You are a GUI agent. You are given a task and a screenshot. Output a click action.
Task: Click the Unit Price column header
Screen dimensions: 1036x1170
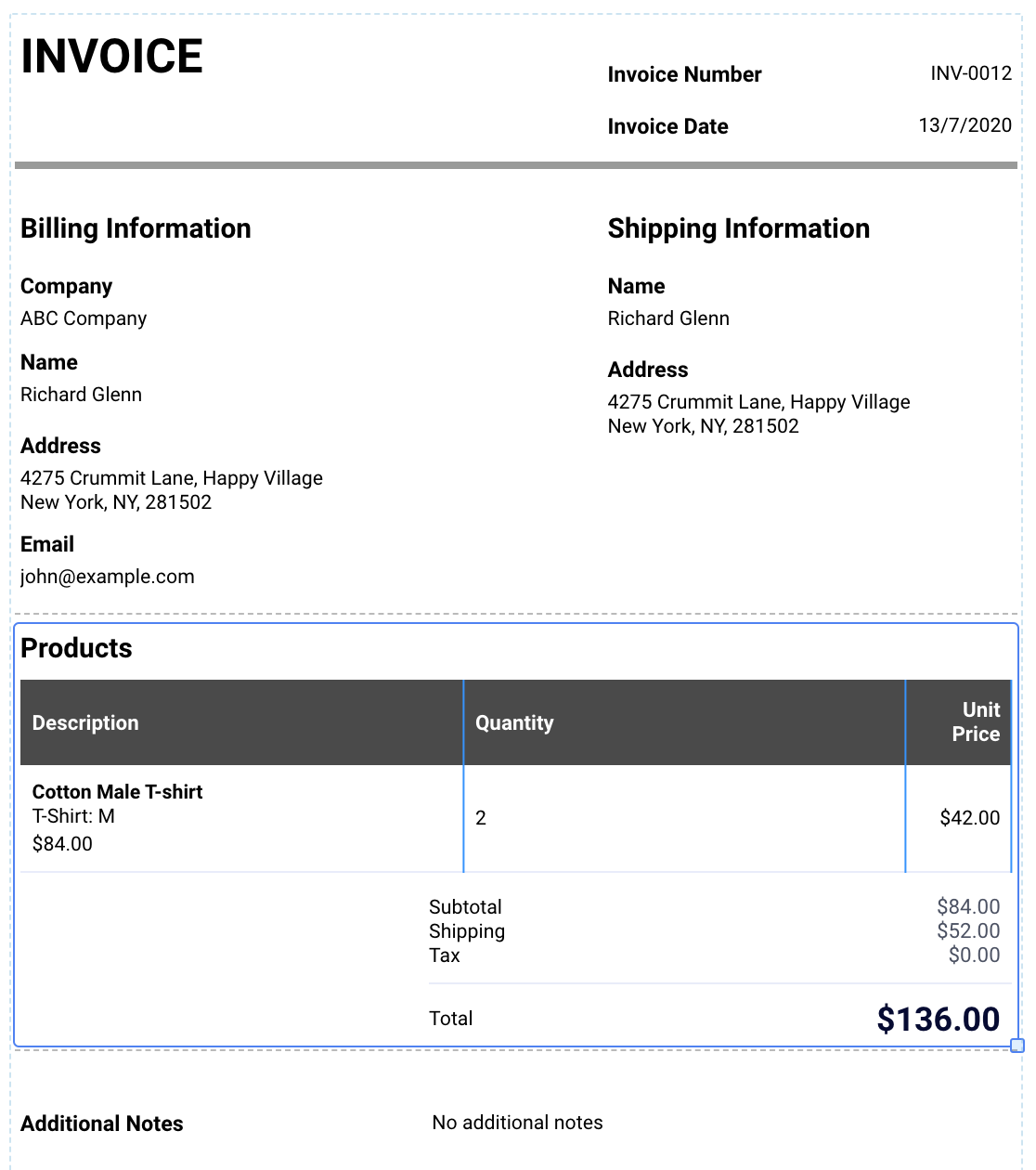[x=975, y=721]
